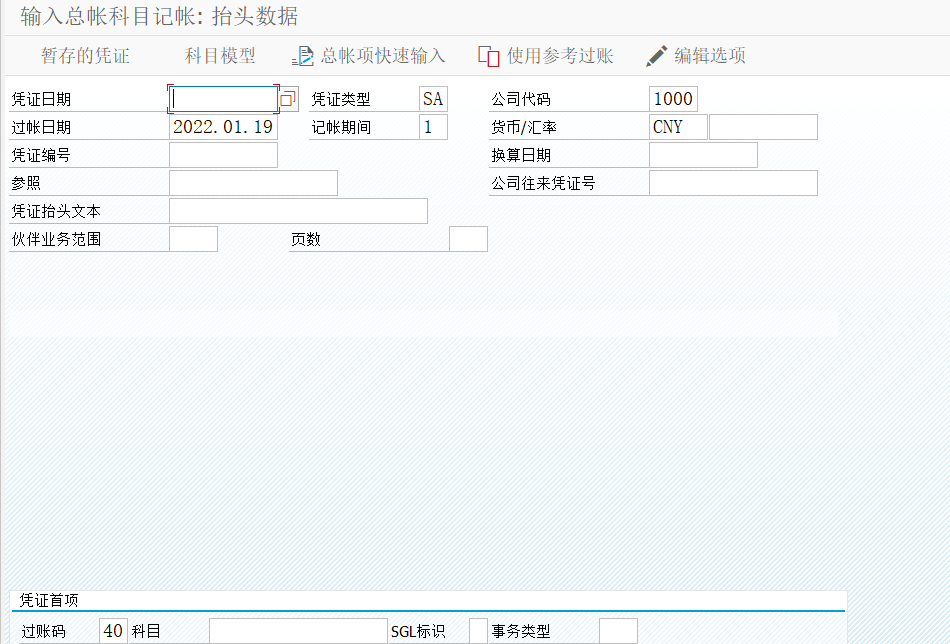Click the 记帐期间 label

(x=340, y=127)
